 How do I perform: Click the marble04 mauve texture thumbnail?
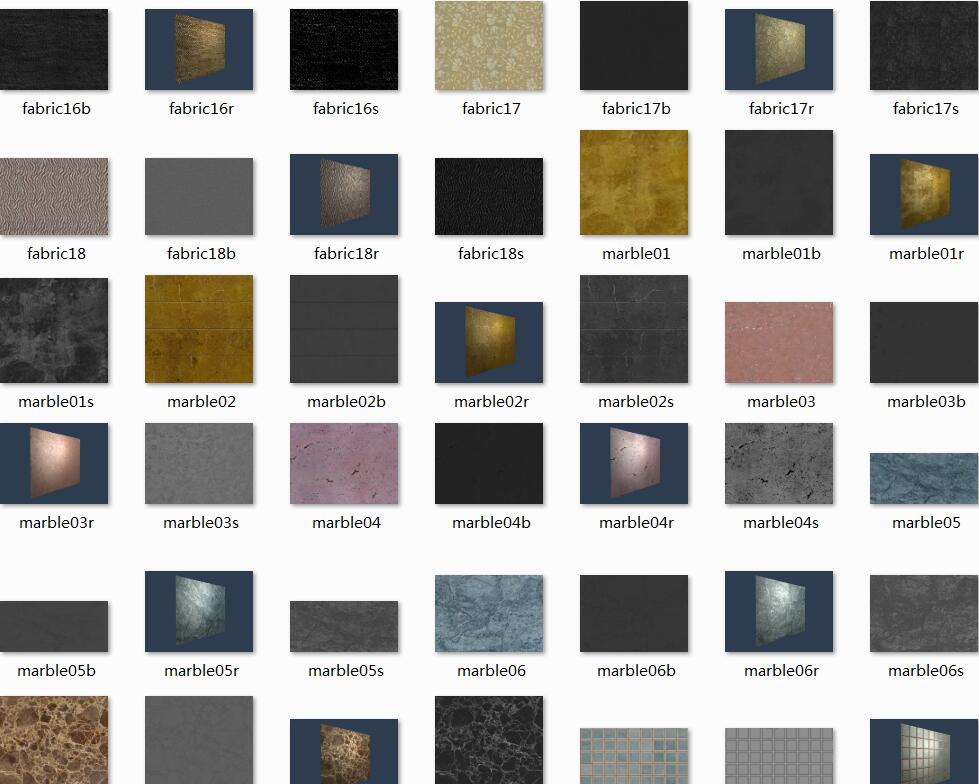[x=344, y=464]
